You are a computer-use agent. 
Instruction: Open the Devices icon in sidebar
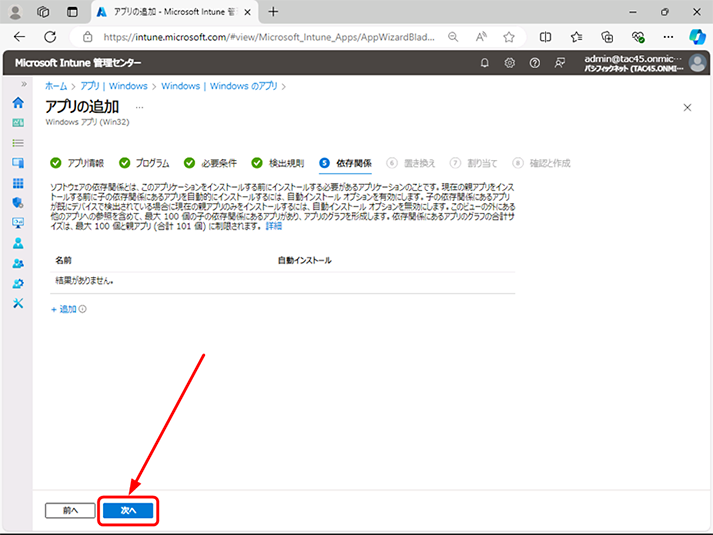point(18,163)
